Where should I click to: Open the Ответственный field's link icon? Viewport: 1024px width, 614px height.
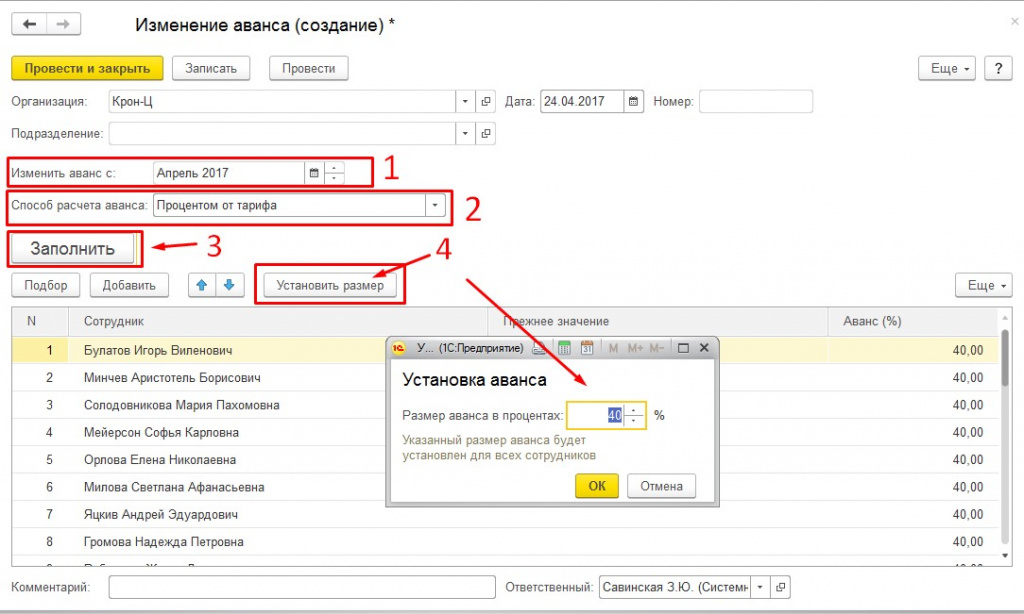coord(780,587)
